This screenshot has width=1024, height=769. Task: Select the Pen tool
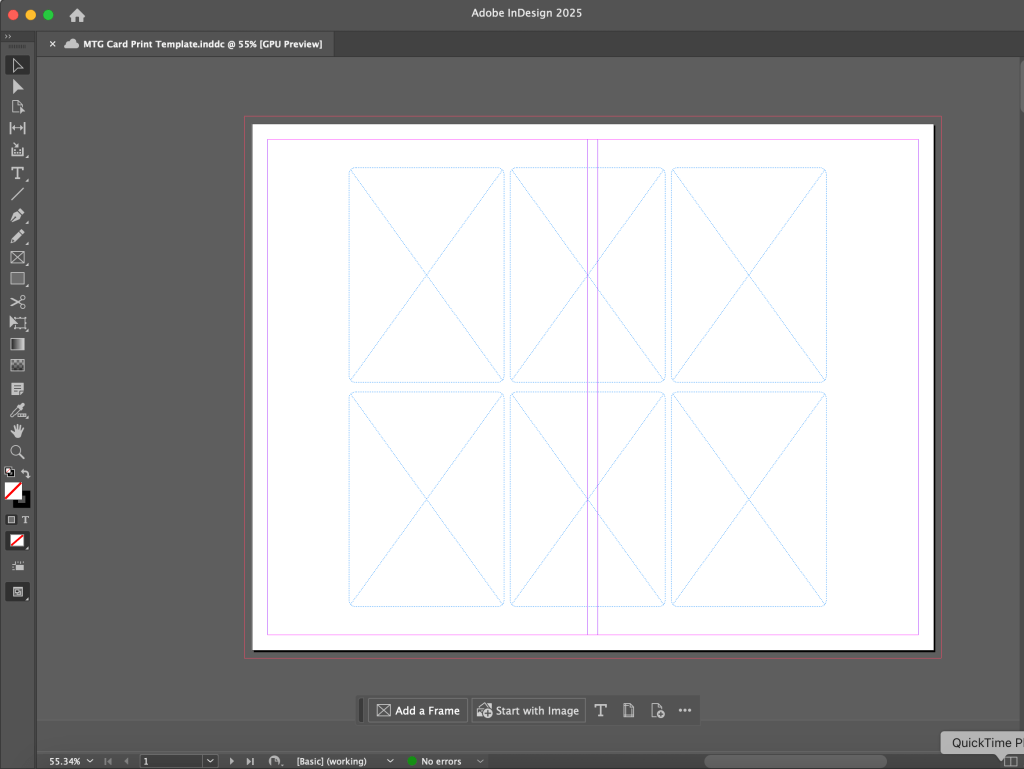(x=17, y=216)
